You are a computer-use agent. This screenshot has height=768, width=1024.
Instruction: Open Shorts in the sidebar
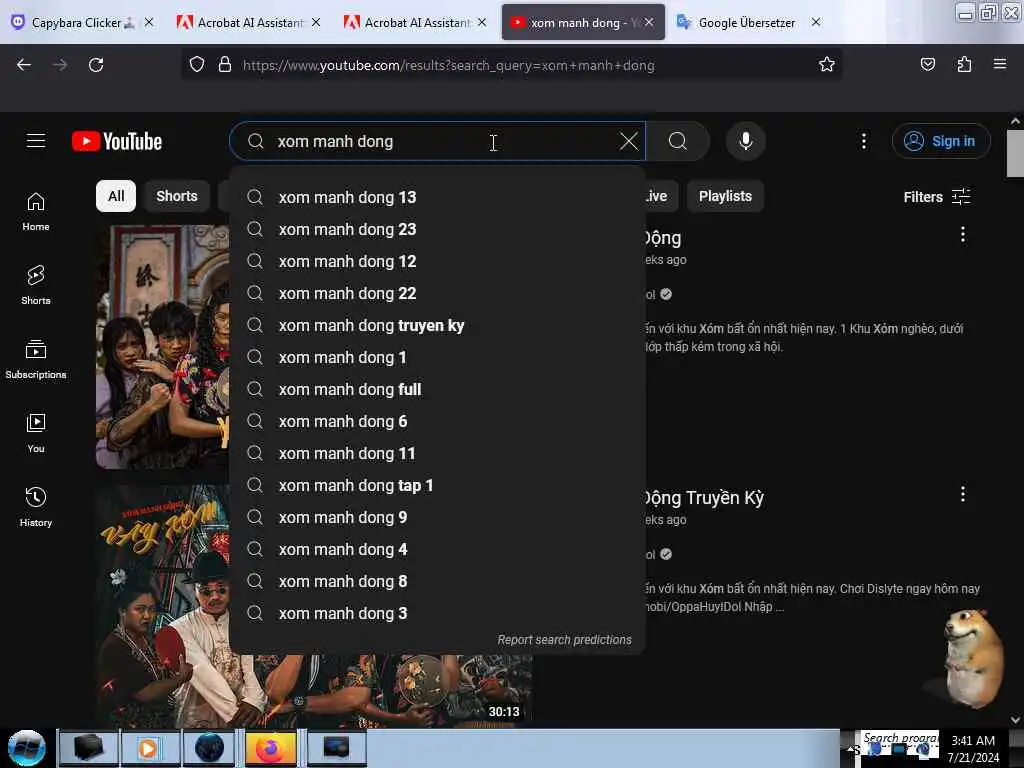(36, 285)
